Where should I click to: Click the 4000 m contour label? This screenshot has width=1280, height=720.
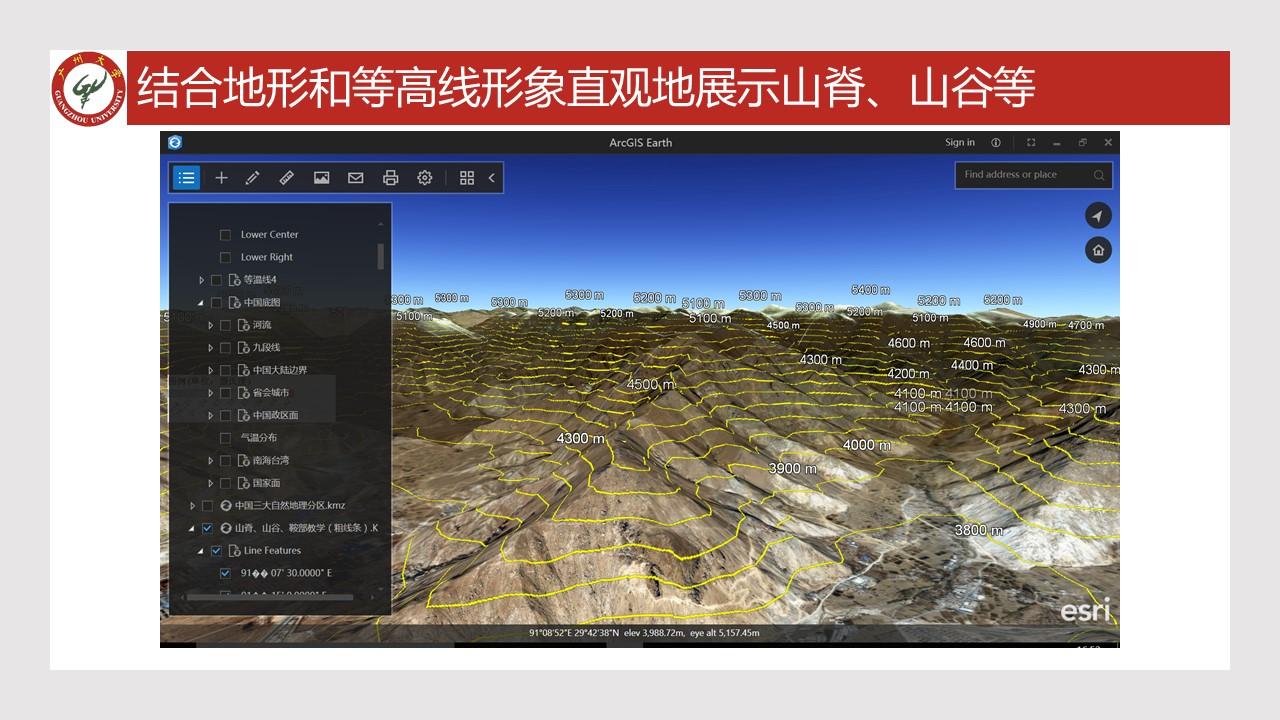(x=866, y=445)
